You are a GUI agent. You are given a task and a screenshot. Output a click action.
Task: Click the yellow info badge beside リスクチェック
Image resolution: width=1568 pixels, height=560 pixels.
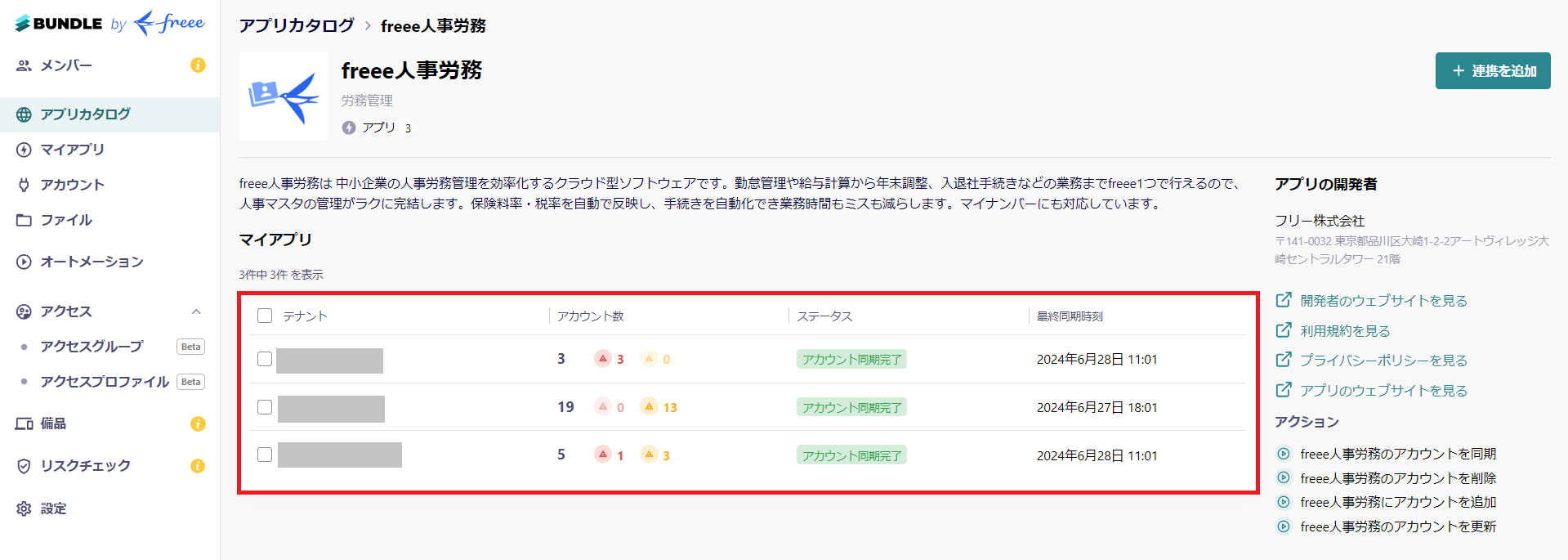[198, 466]
